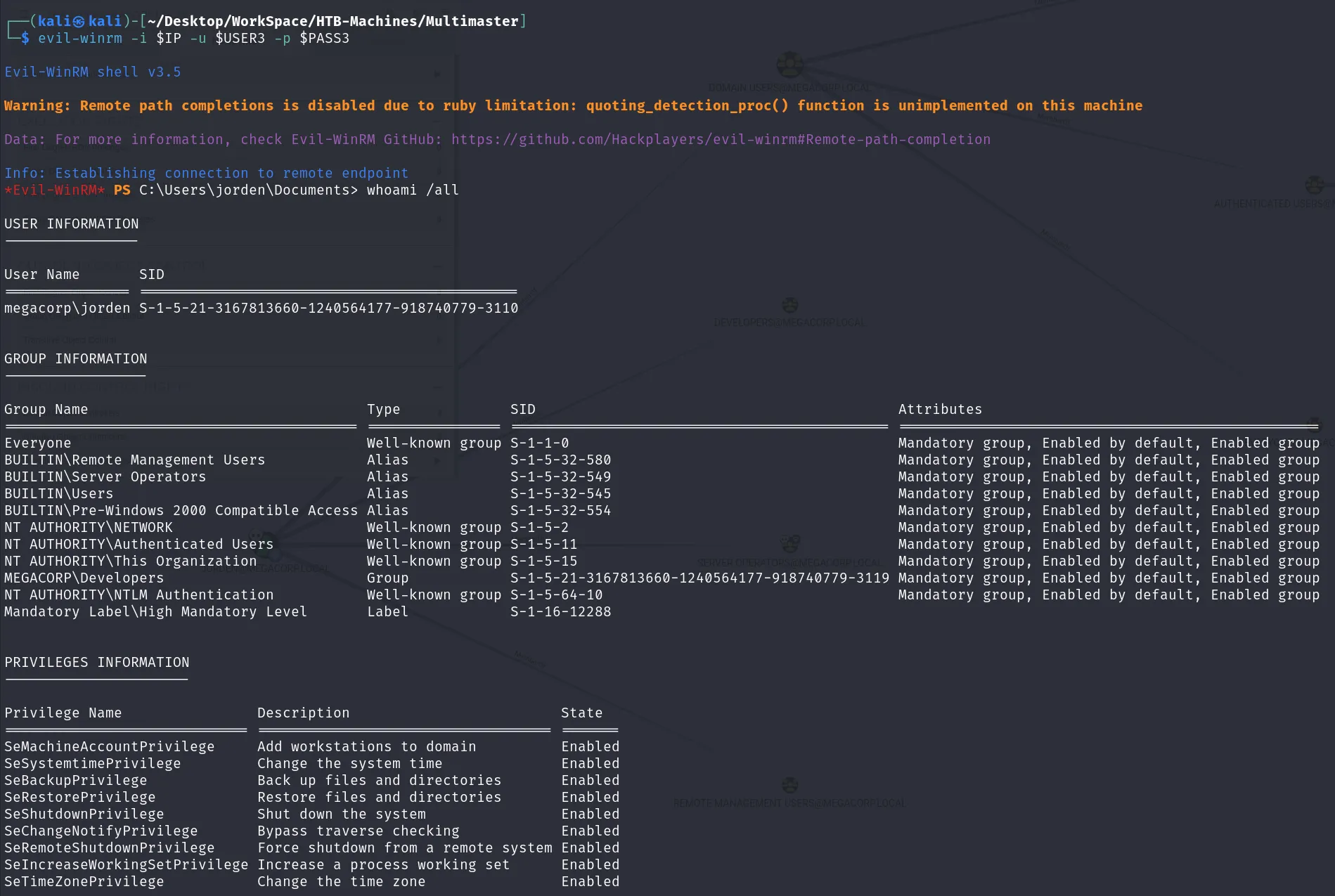Screen dimensions: 1335x896
Task: Click the SERVER OPERATORS group node icon
Action: 790,543
